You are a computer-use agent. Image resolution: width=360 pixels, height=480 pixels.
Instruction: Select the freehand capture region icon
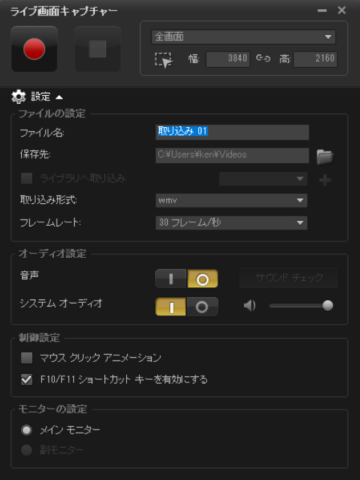pyautogui.click(x=163, y=60)
